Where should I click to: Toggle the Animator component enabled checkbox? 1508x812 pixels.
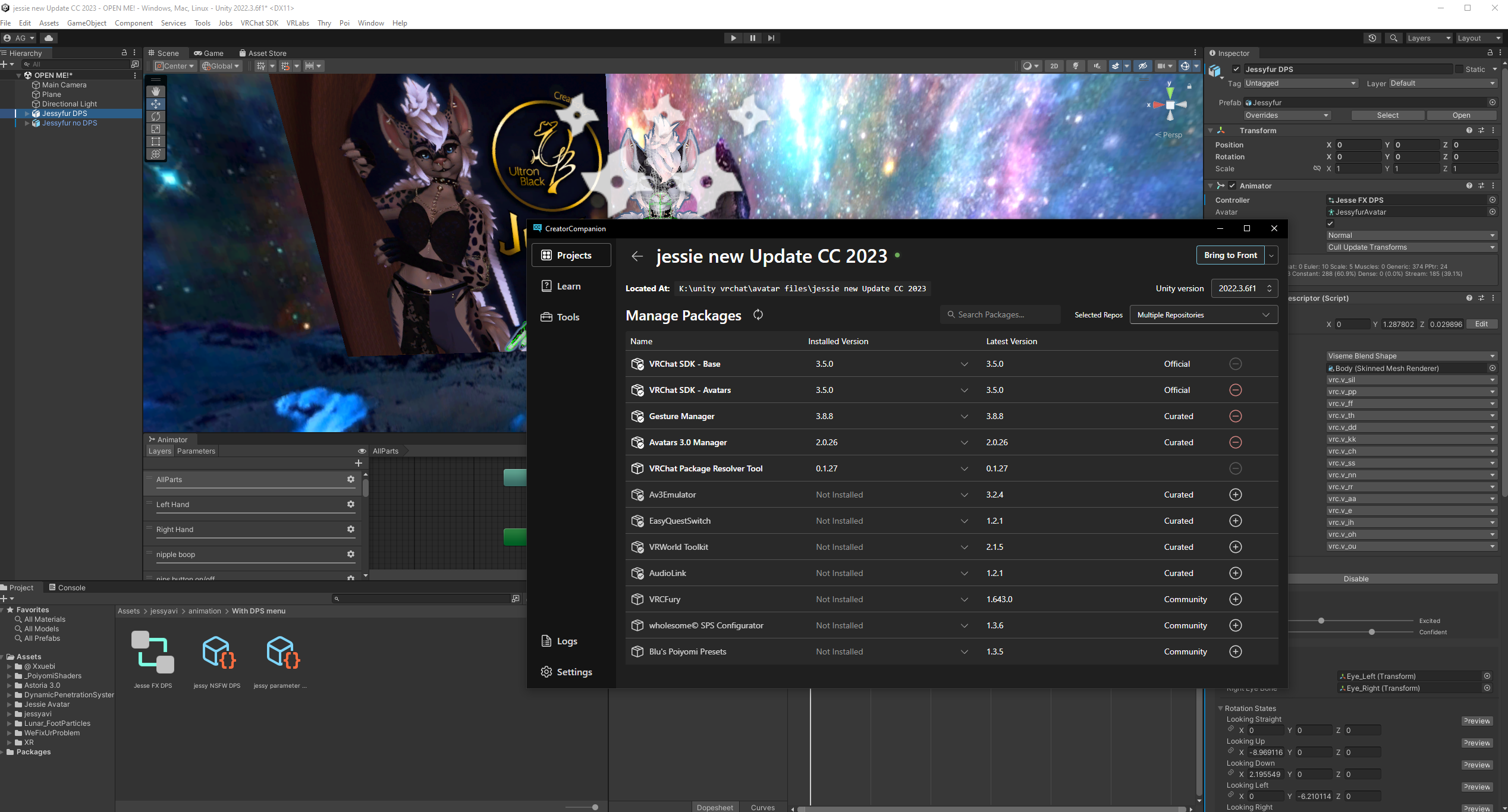[x=1232, y=185]
